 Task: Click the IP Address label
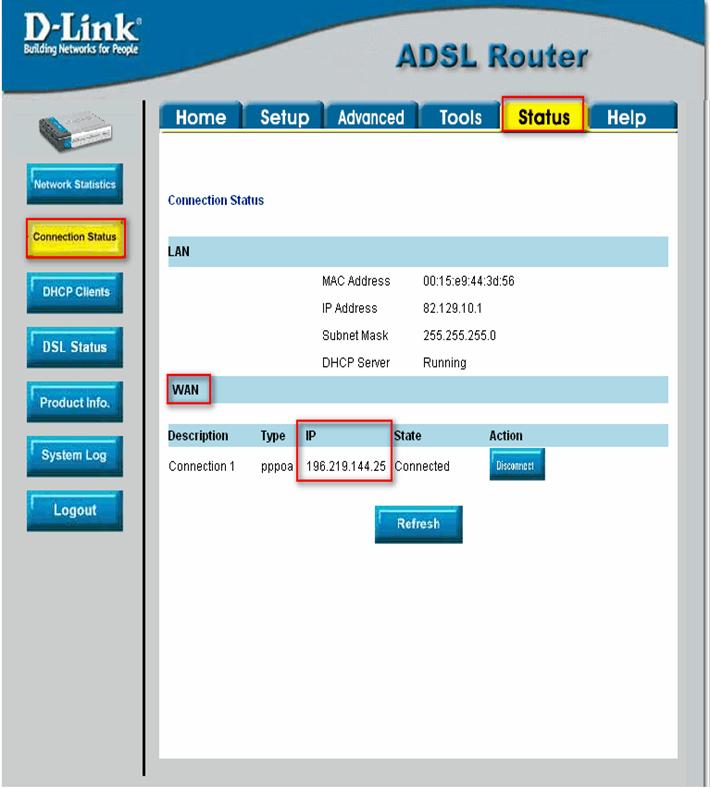[x=349, y=308]
